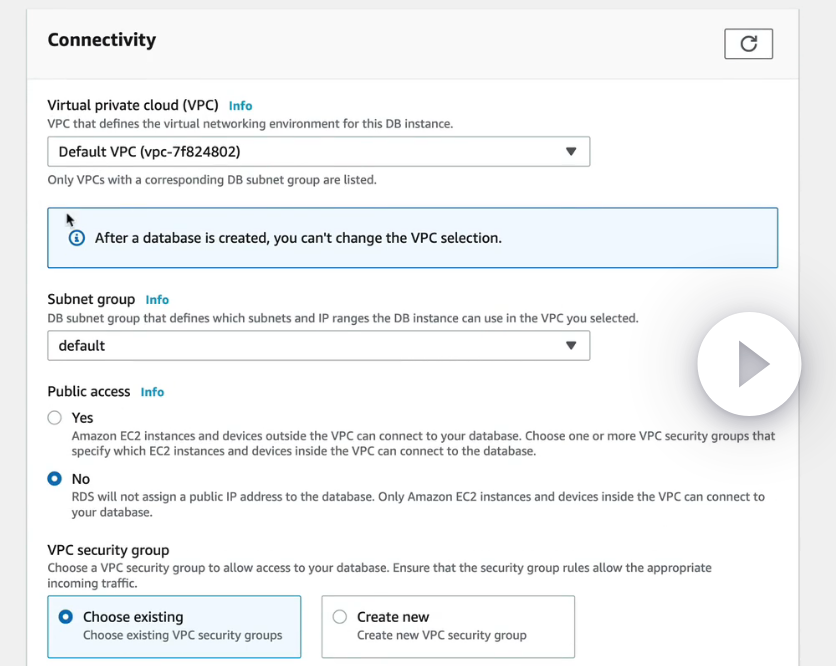Click the "VPC security group" section label
836x666 pixels.
[108, 550]
